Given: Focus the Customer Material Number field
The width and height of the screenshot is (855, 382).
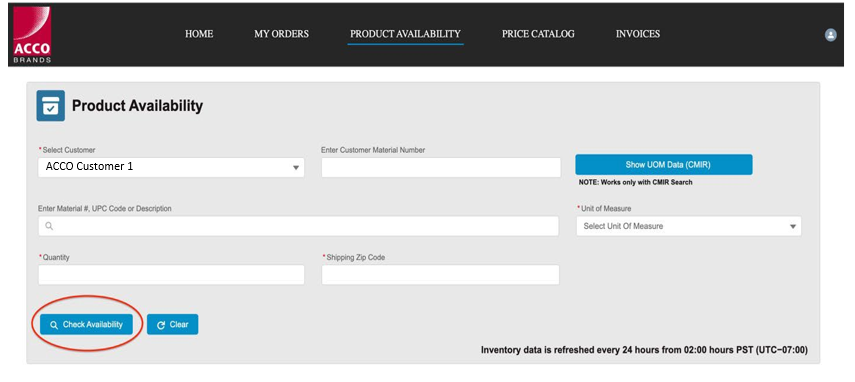Looking at the screenshot, I should pyautogui.click(x=441, y=167).
